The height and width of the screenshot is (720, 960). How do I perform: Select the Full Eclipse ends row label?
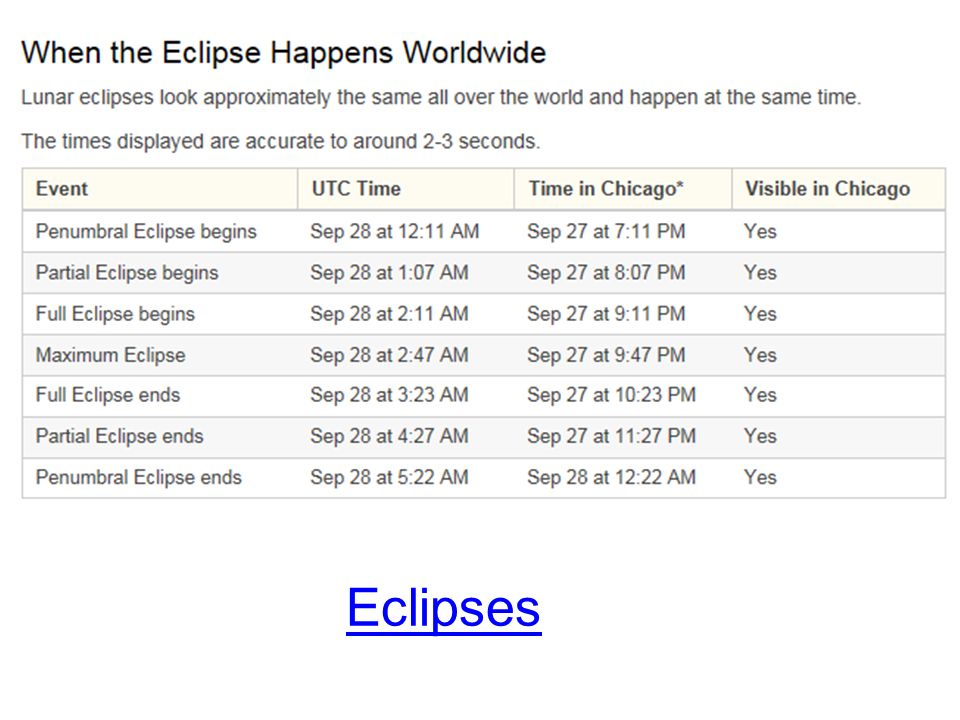pos(108,395)
